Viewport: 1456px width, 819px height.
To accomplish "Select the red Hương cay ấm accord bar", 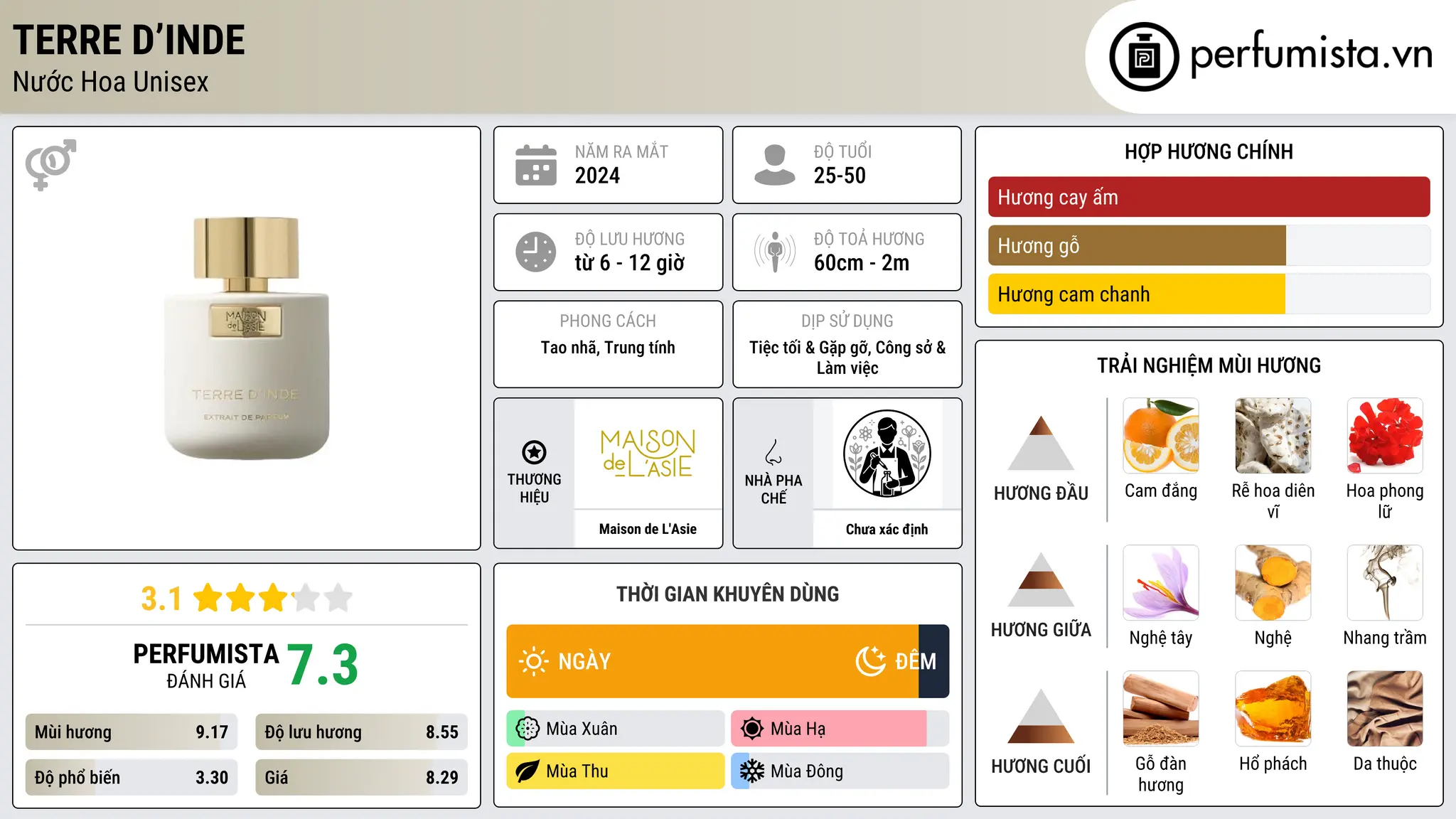I will coord(1209,197).
